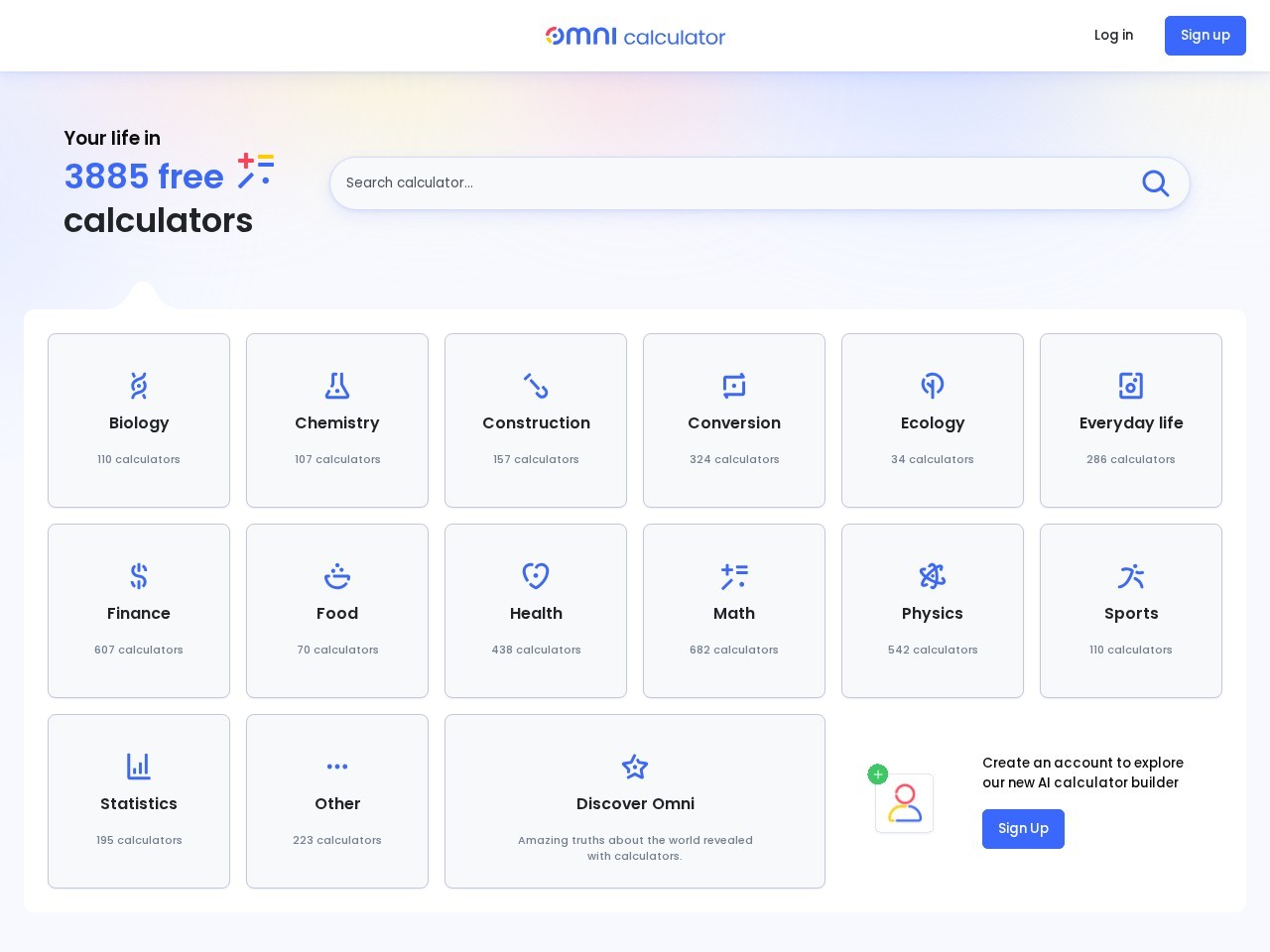Screen dimensions: 1270x952
Task: Click the Math operators icon
Action: point(734,575)
